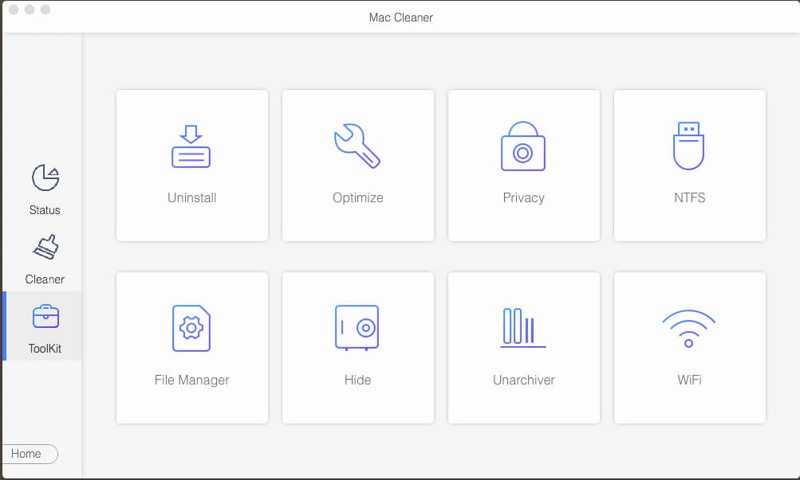Open the Uninstall download-tray icon

[x=191, y=146]
